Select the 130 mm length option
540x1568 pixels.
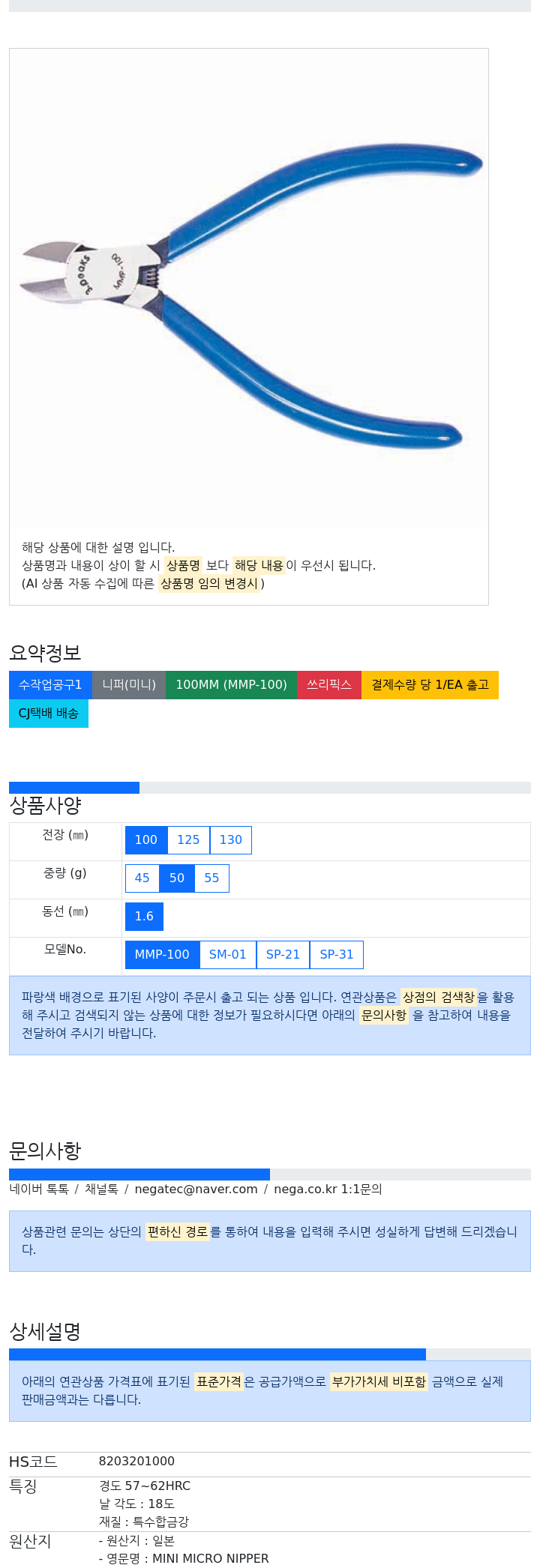[x=231, y=840]
